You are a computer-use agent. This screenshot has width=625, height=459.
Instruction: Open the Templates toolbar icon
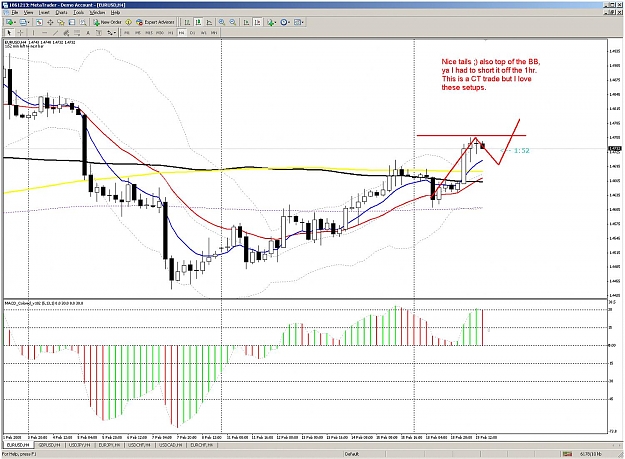pyautogui.click(x=298, y=22)
